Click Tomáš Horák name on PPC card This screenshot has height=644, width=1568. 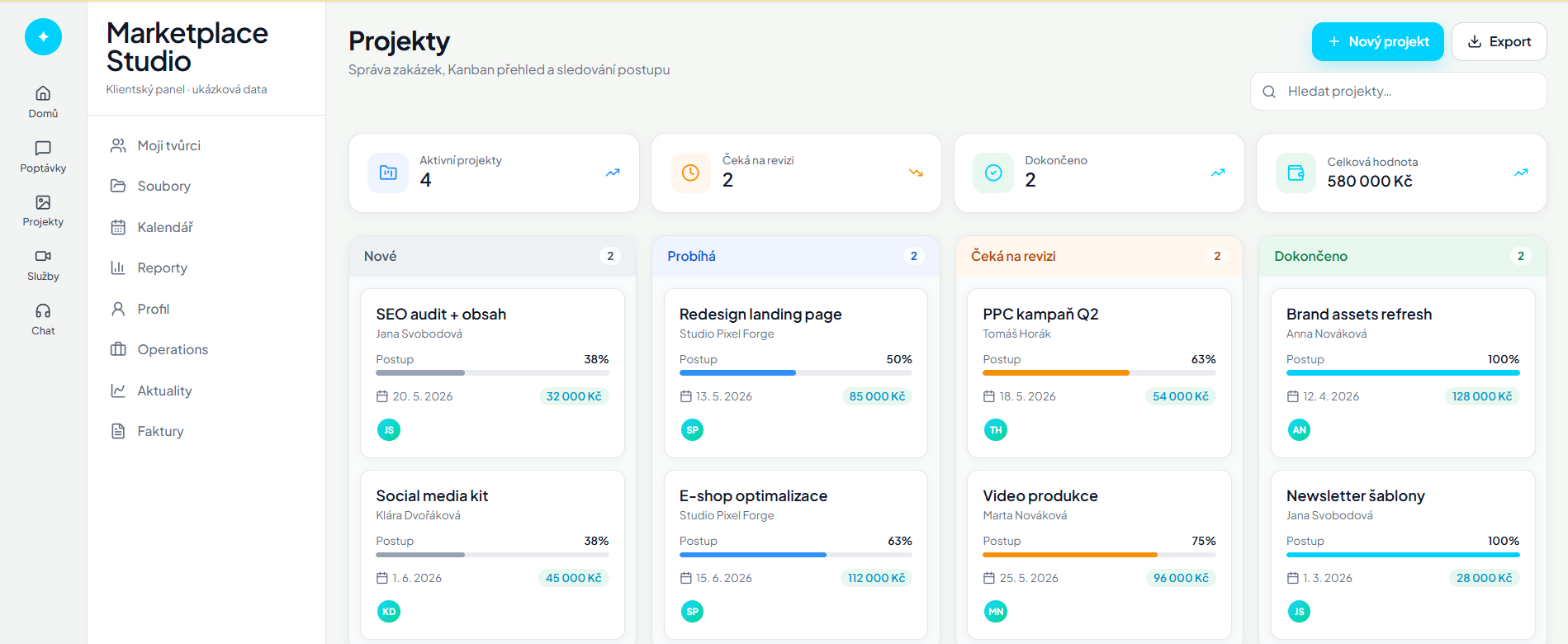click(1016, 334)
